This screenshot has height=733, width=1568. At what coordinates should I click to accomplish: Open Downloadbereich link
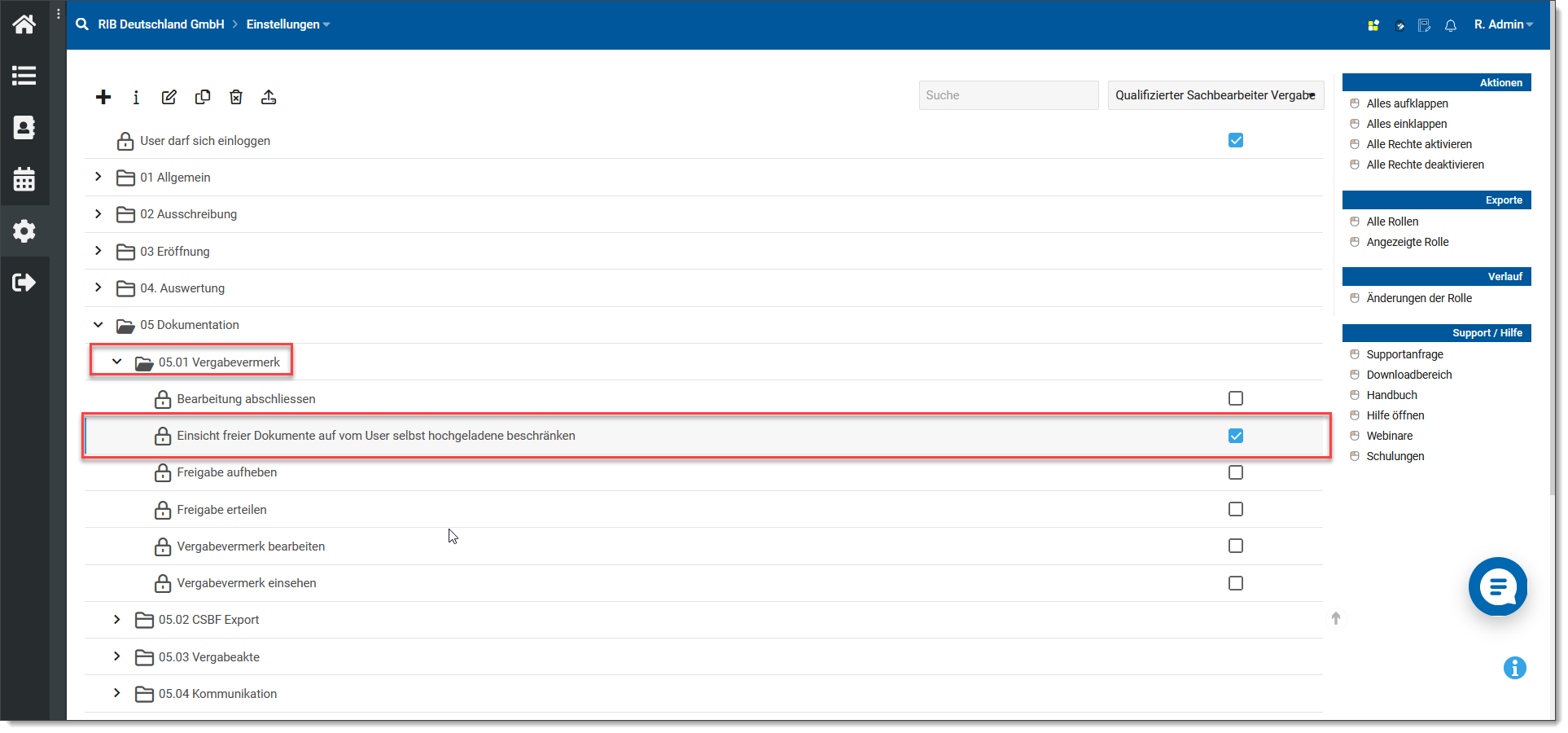pyautogui.click(x=1409, y=375)
